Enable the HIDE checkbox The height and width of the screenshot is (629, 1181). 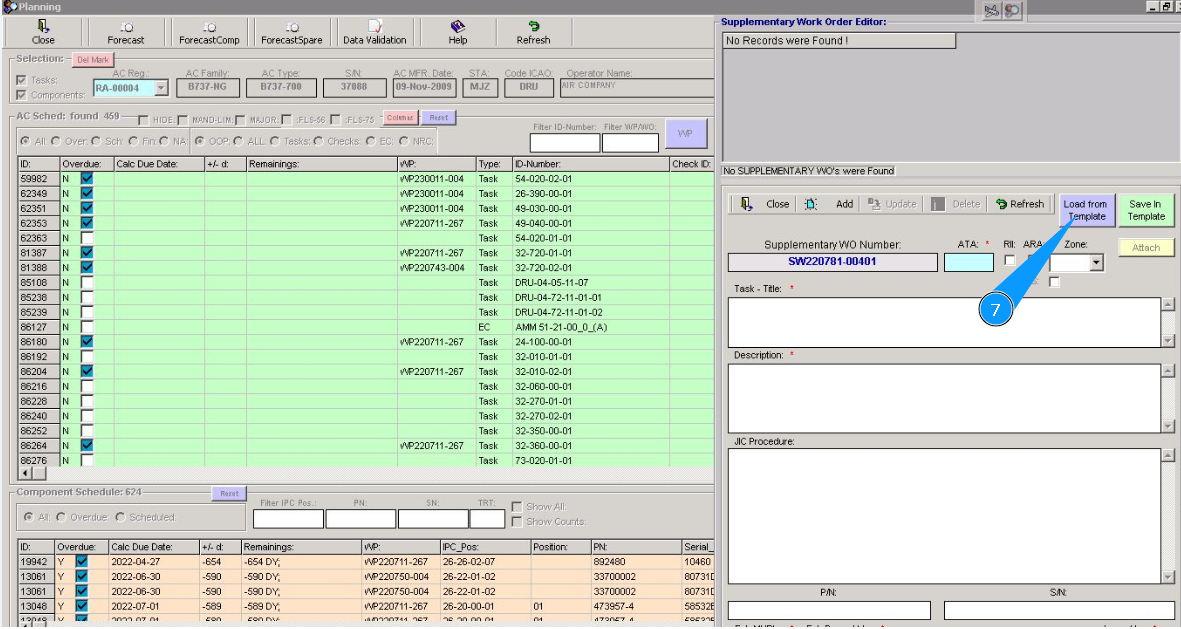click(x=143, y=121)
